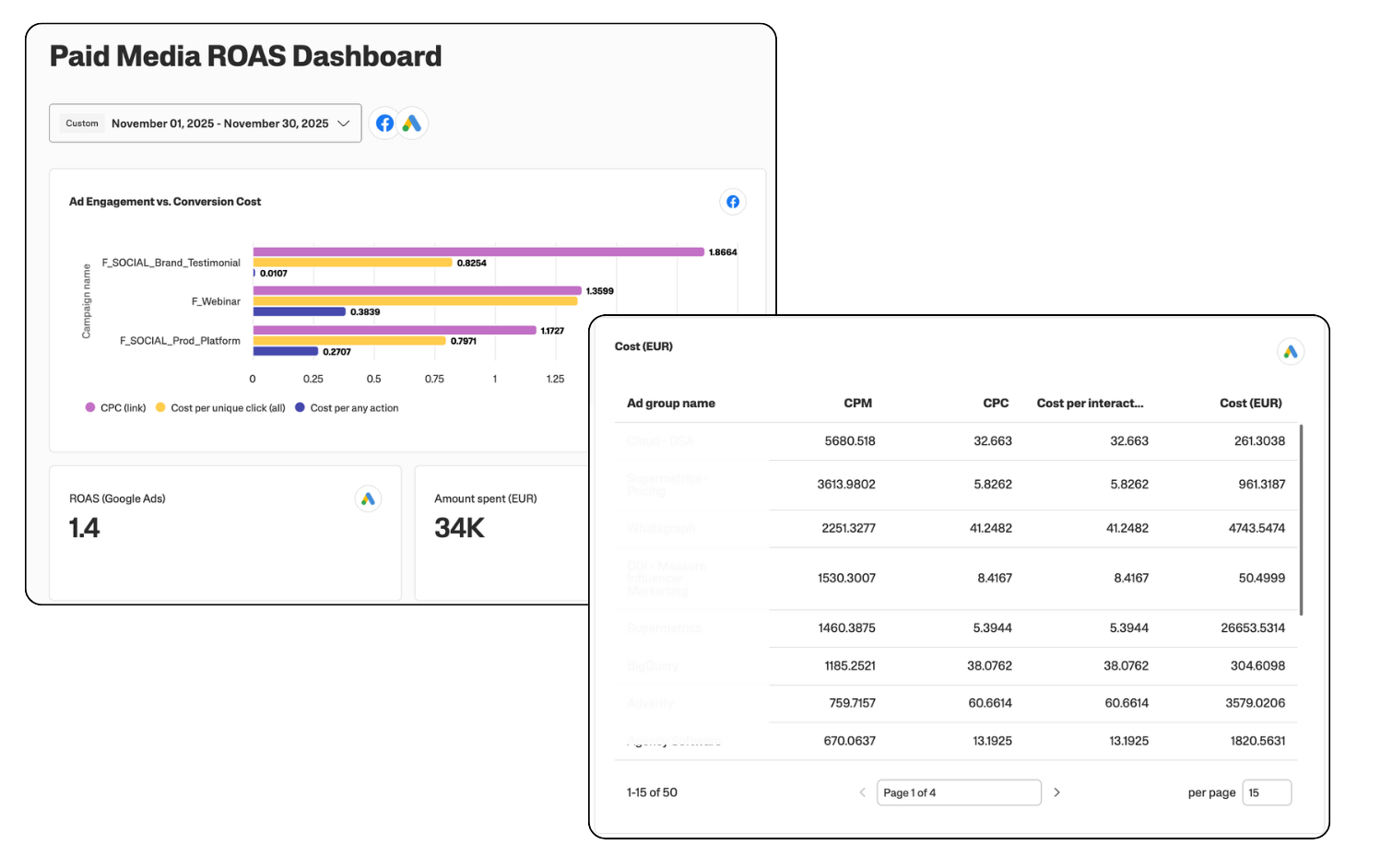Click the Google Ads icon beside date picker
Image resolution: width=1392 pixels, height=868 pixels.
click(x=412, y=123)
